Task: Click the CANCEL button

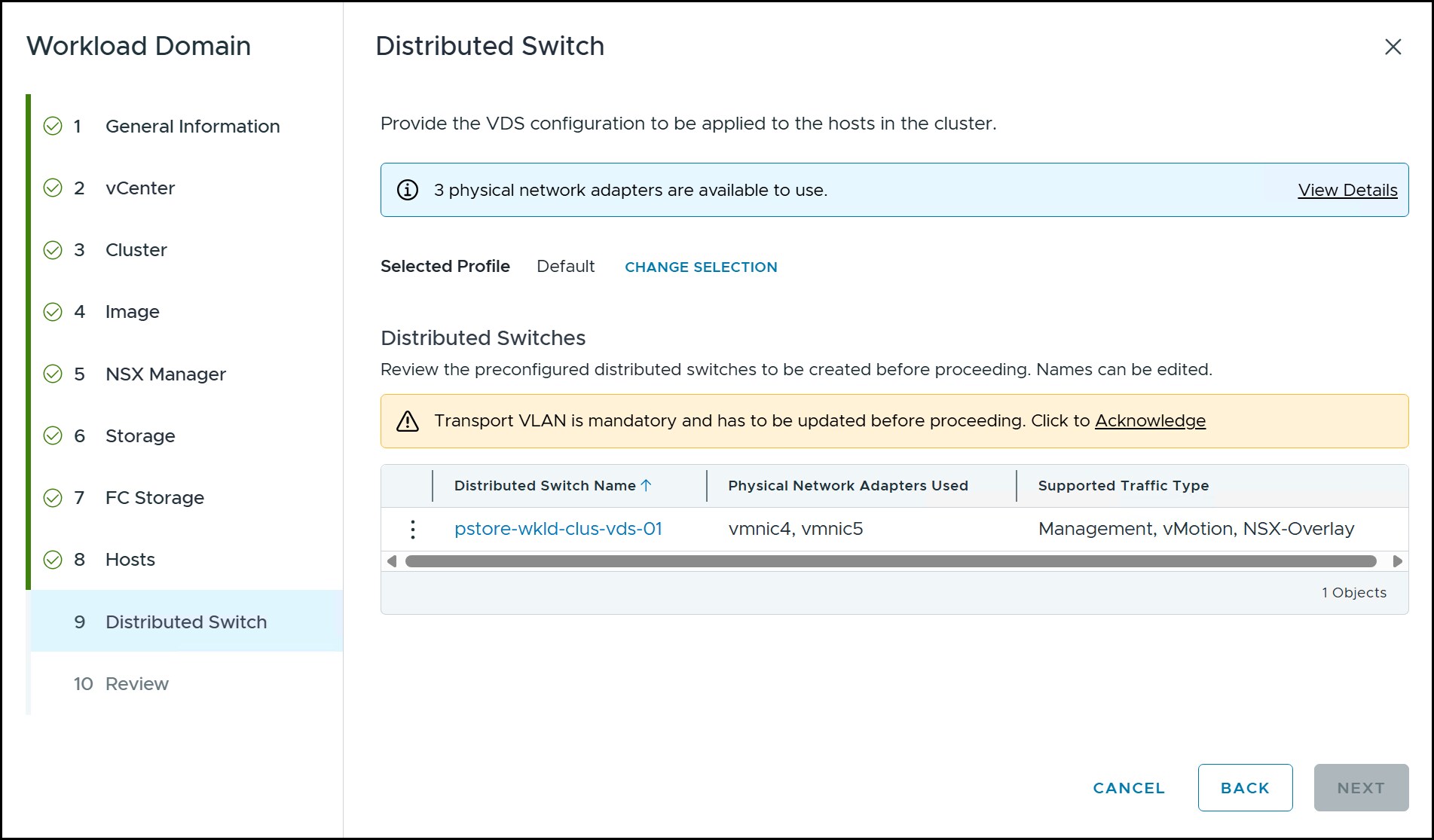Action: pyautogui.click(x=1129, y=788)
